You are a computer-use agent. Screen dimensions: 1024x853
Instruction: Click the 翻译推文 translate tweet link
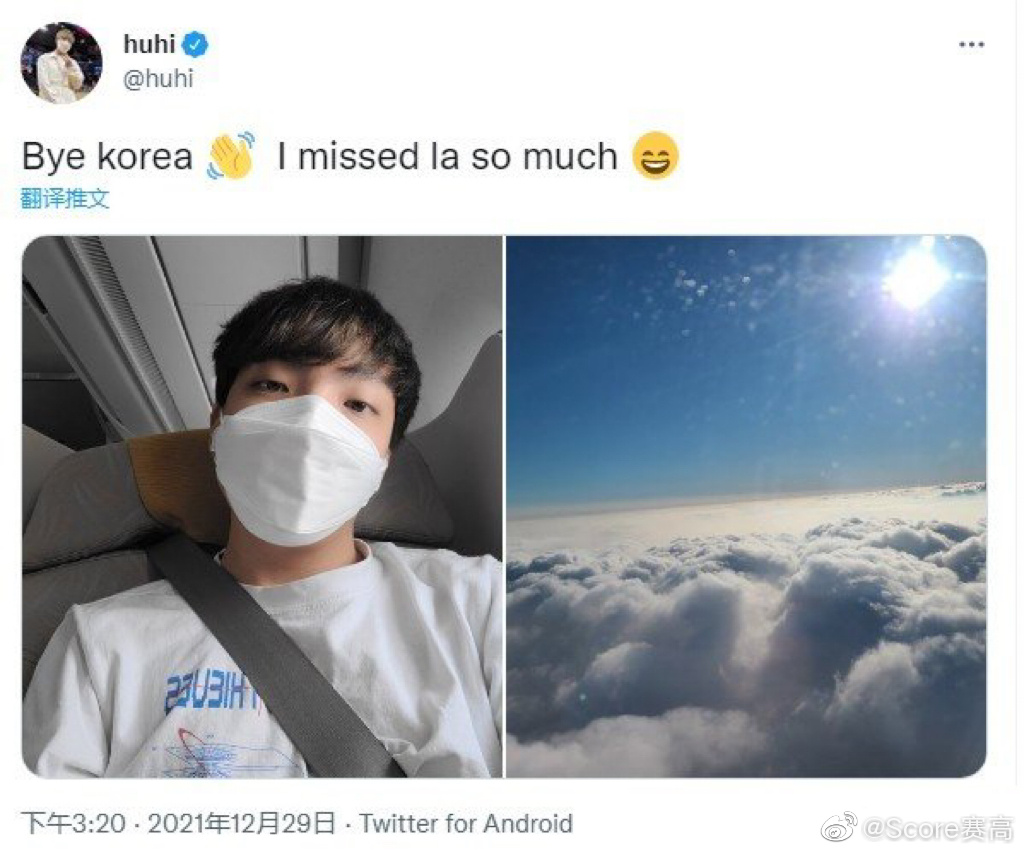pyautogui.click(x=65, y=199)
